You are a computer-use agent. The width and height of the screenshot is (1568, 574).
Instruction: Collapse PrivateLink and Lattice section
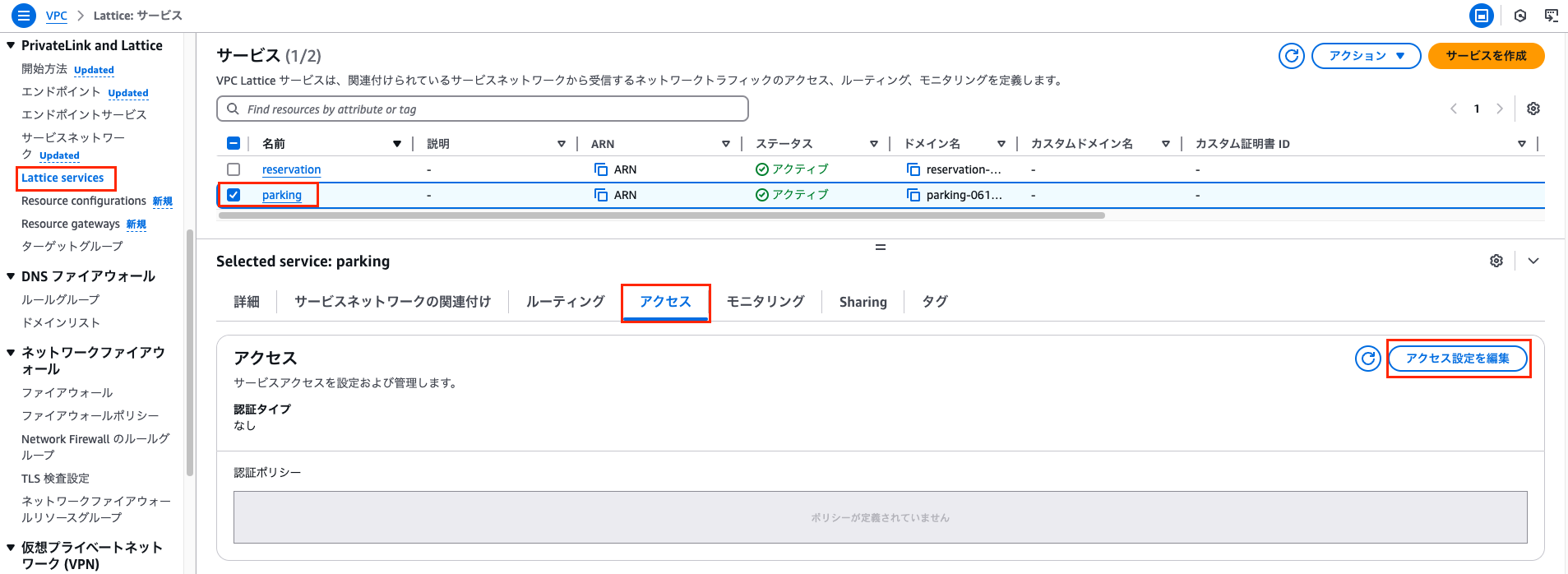tap(11, 45)
